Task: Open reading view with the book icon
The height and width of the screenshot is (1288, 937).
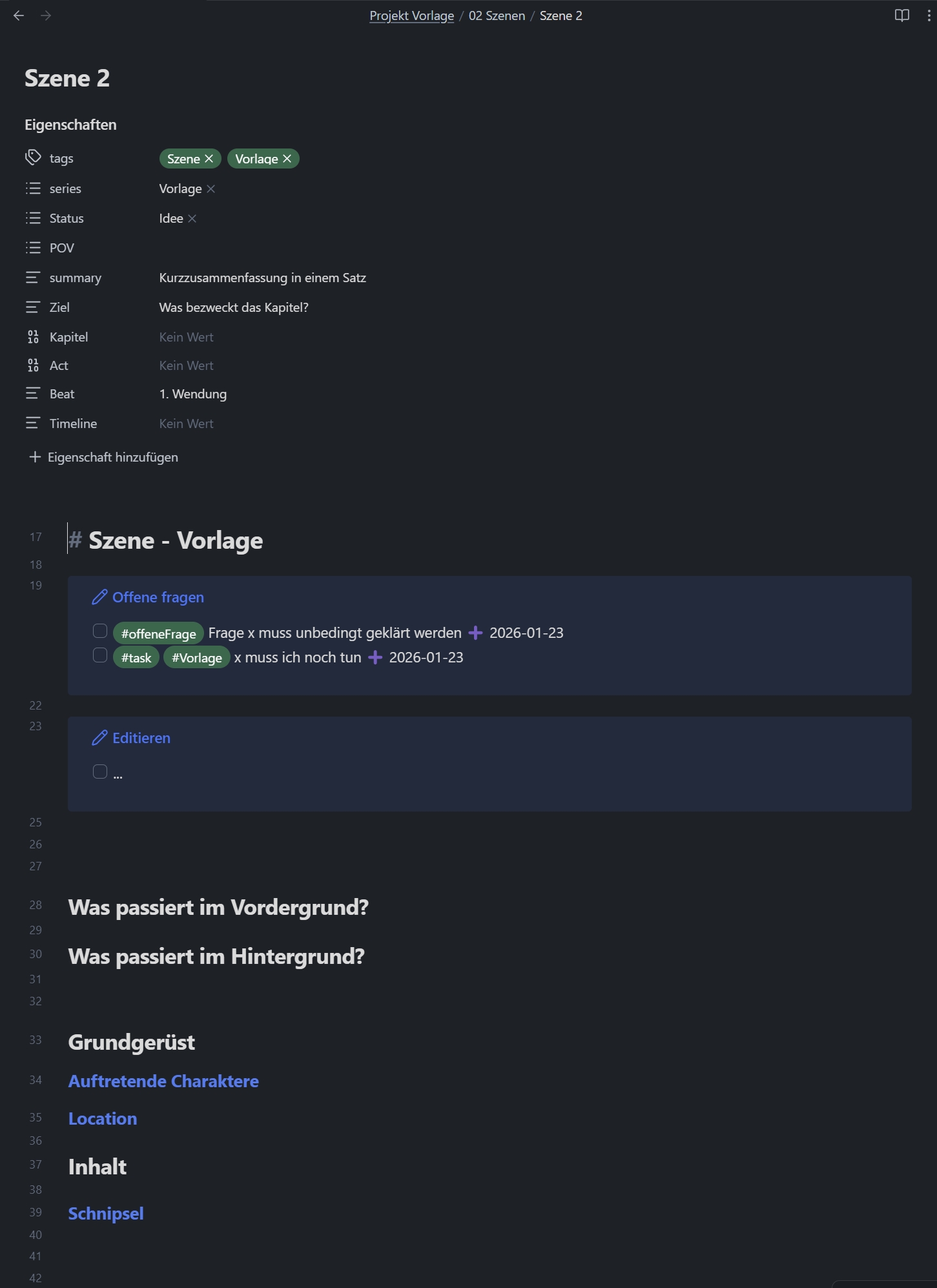Action: [x=901, y=15]
